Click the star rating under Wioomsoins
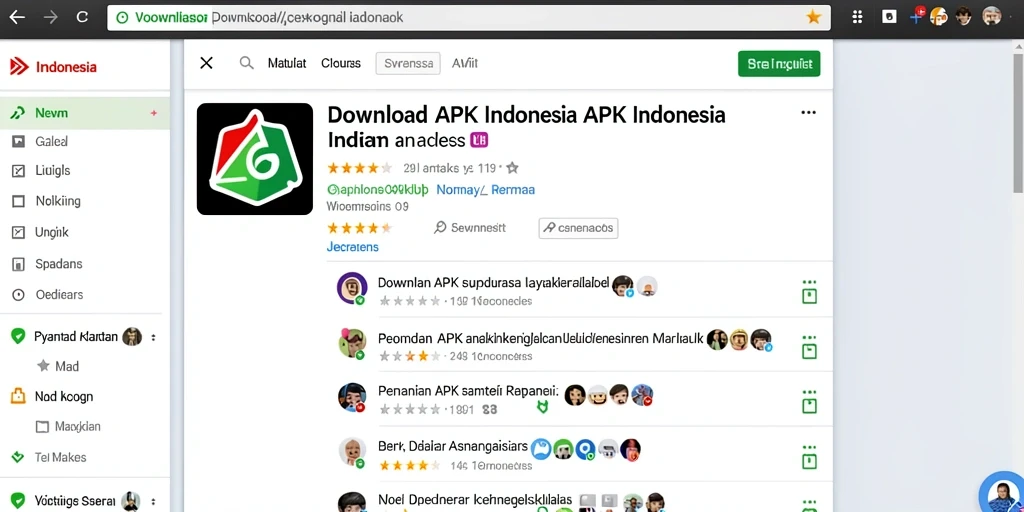Viewport: 1024px width, 512px height. 359,228
